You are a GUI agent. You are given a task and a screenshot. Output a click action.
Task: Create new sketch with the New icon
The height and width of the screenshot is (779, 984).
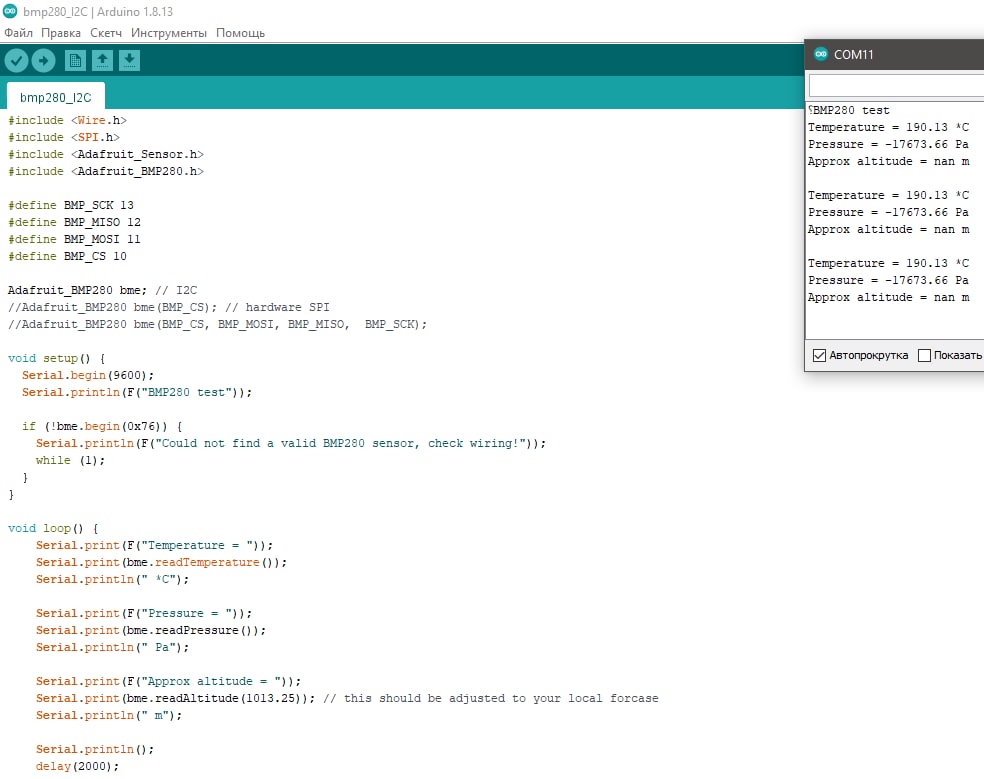[x=75, y=60]
